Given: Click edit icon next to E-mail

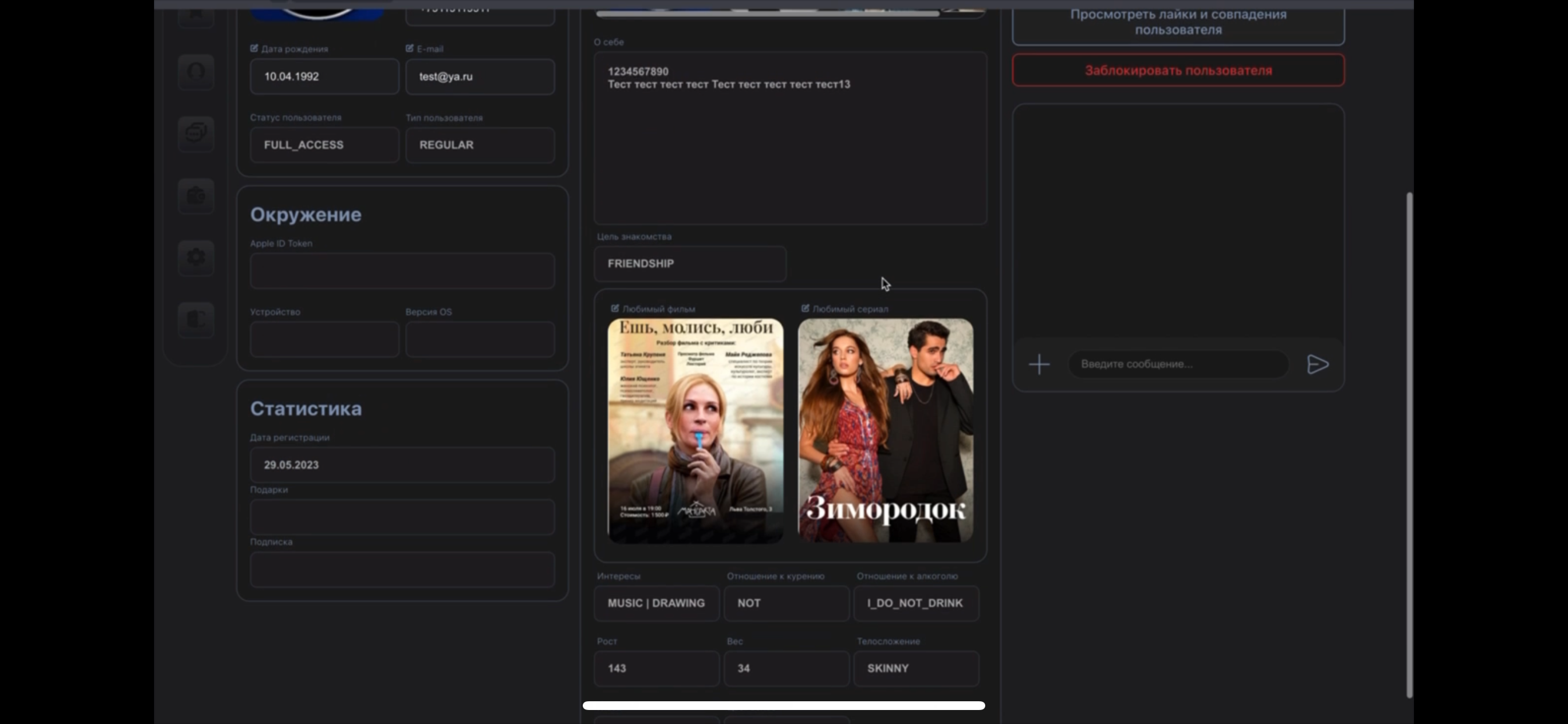Looking at the screenshot, I should point(409,48).
